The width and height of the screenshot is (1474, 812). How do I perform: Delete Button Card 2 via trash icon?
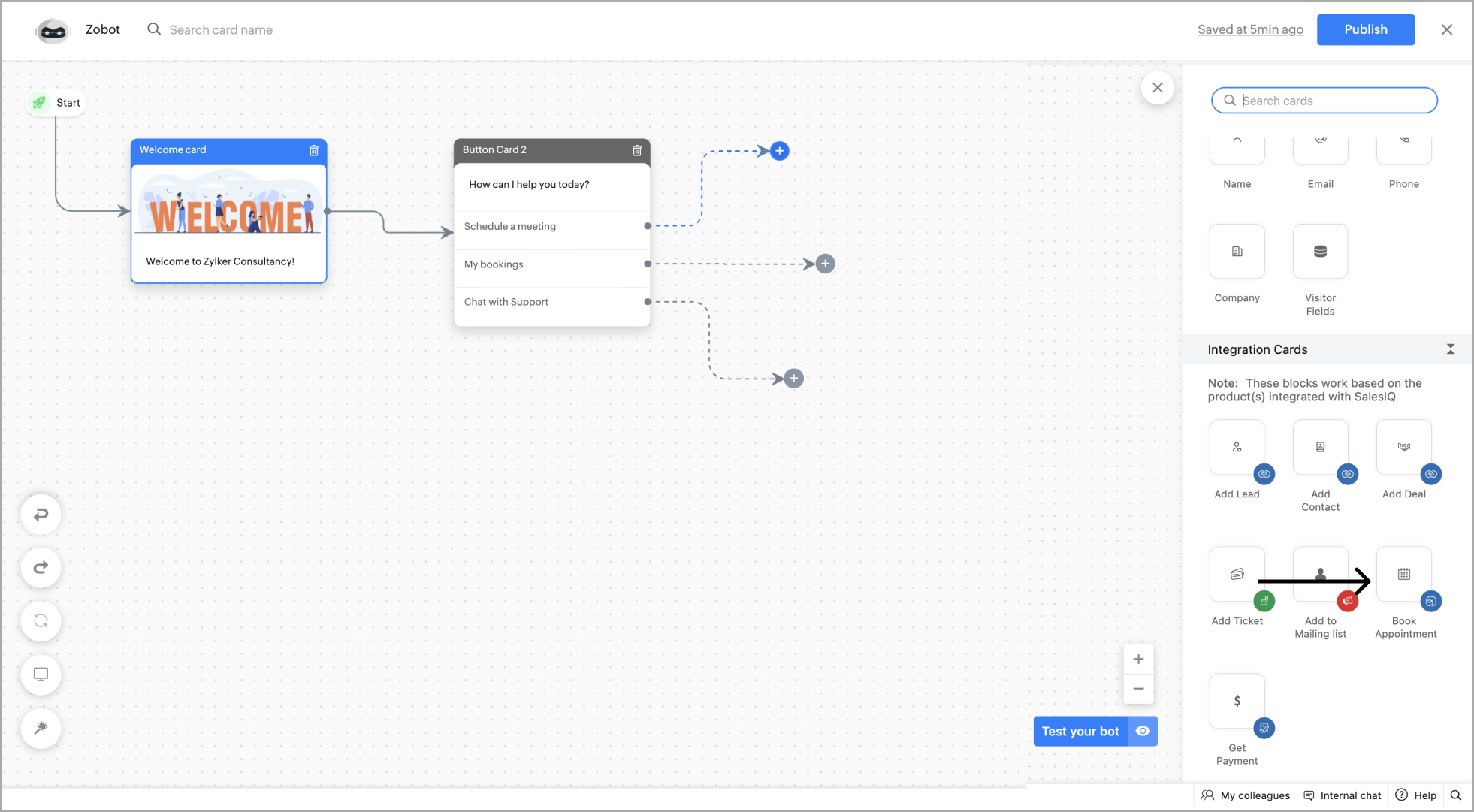click(637, 150)
